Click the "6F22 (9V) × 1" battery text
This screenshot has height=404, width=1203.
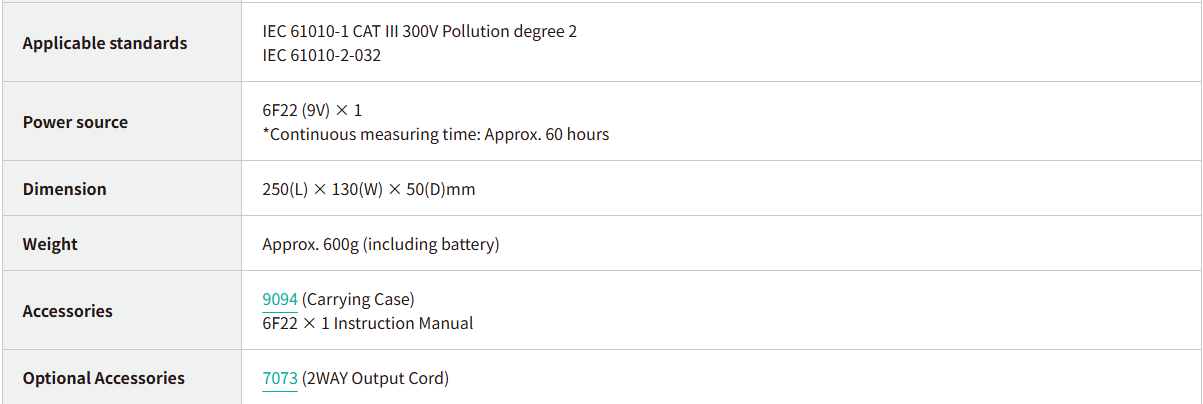click(x=312, y=110)
